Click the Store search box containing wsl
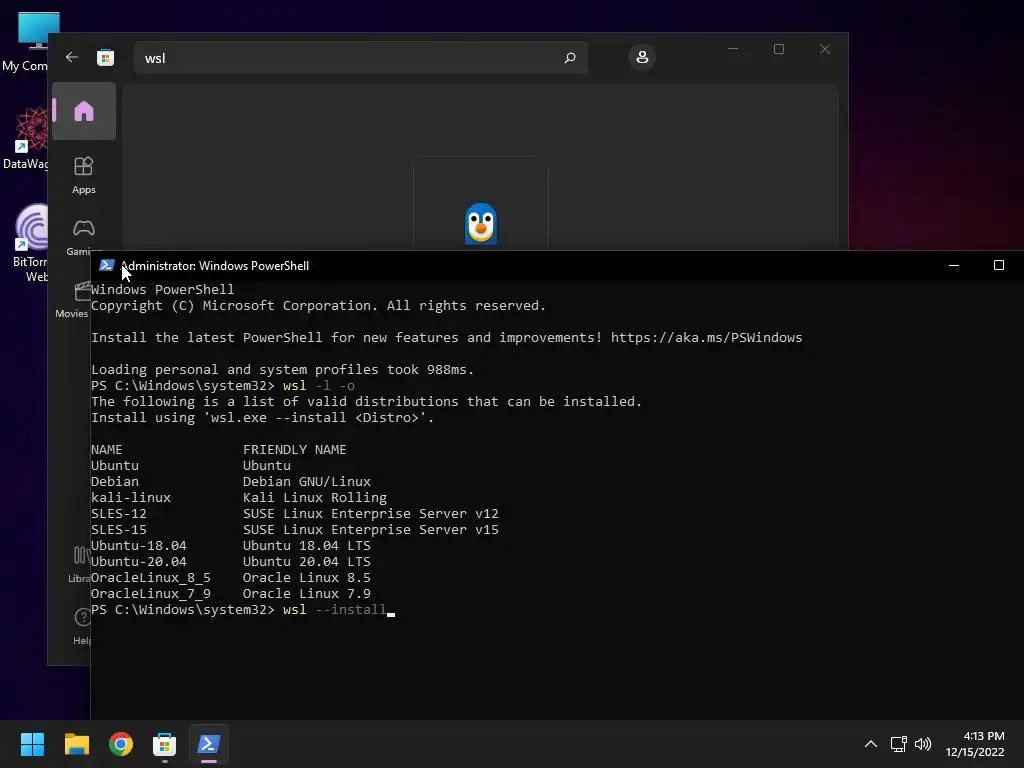The image size is (1024, 768). (x=360, y=58)
